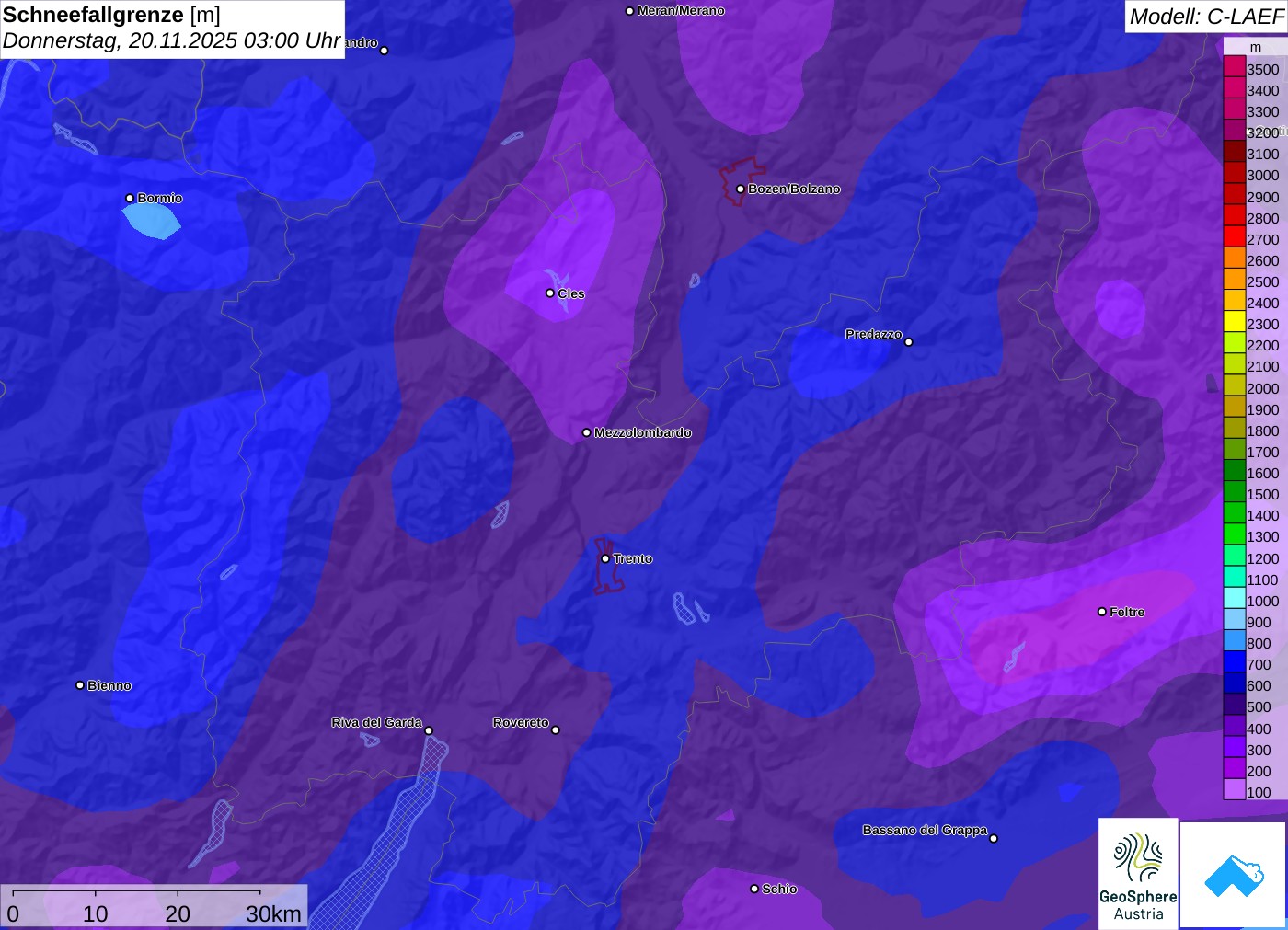Click the legend value 1200
The image size is (1288, 930).
click(1263, 558)
